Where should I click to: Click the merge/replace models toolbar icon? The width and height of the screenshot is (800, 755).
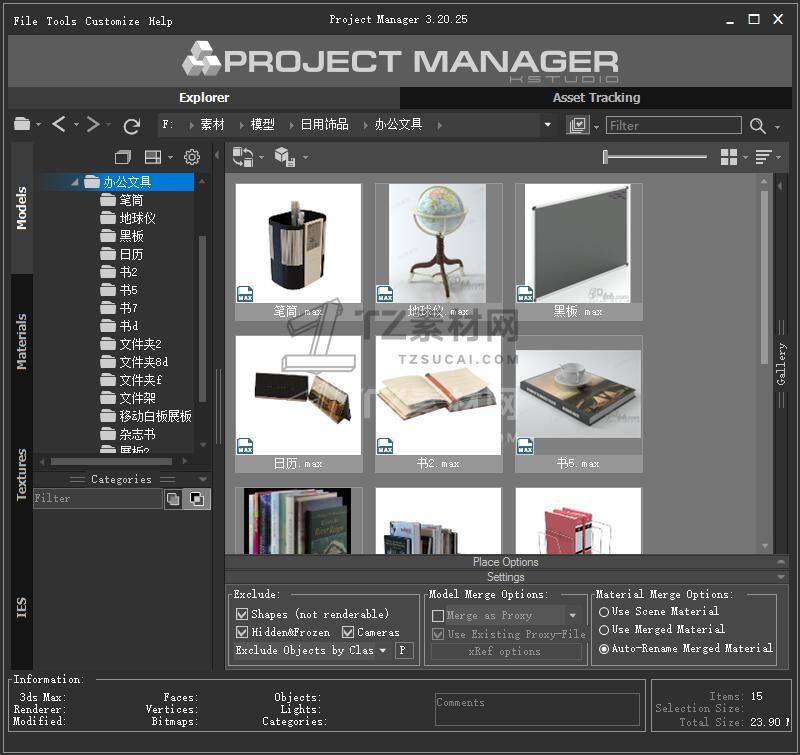[x=242, y=157]
